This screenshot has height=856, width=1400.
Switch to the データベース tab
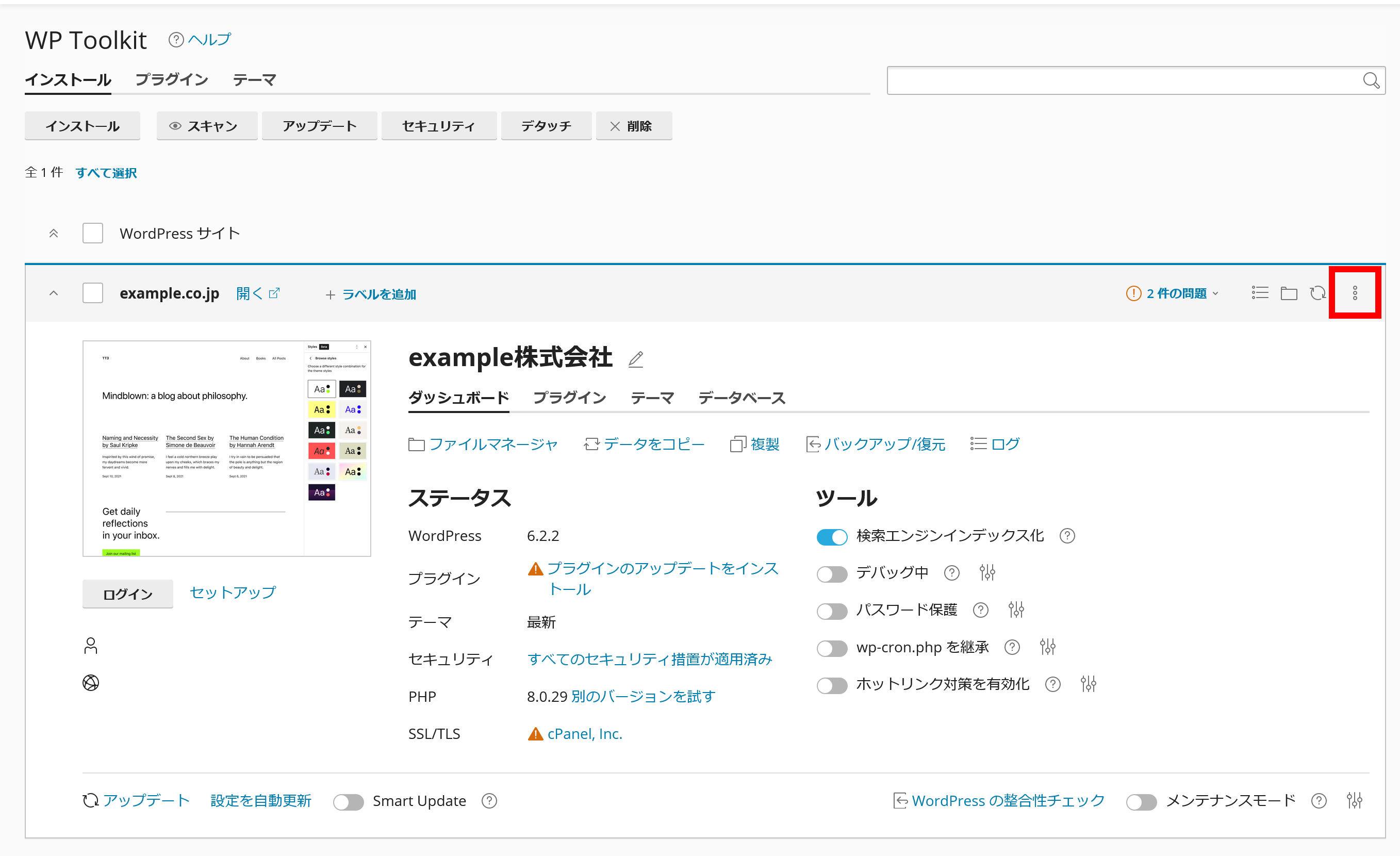click(741, 398)
